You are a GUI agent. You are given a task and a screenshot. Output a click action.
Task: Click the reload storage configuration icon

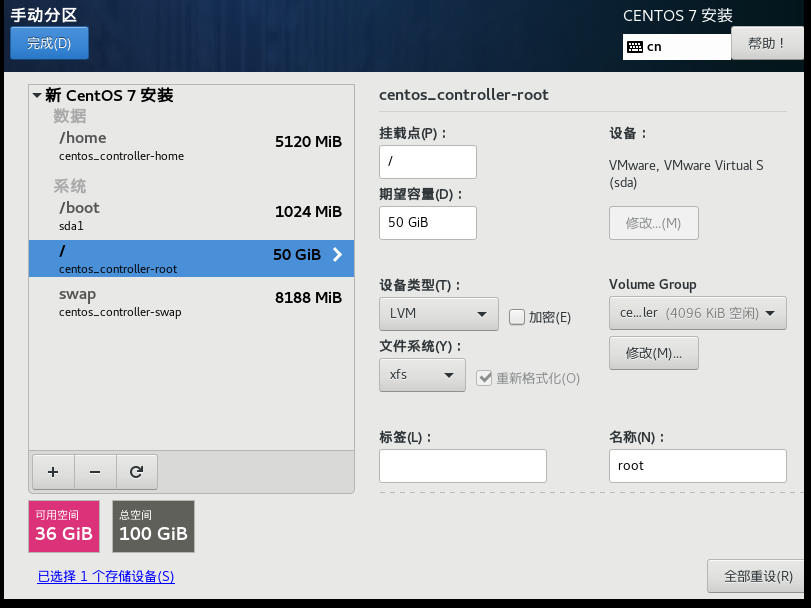coord(137,472)
